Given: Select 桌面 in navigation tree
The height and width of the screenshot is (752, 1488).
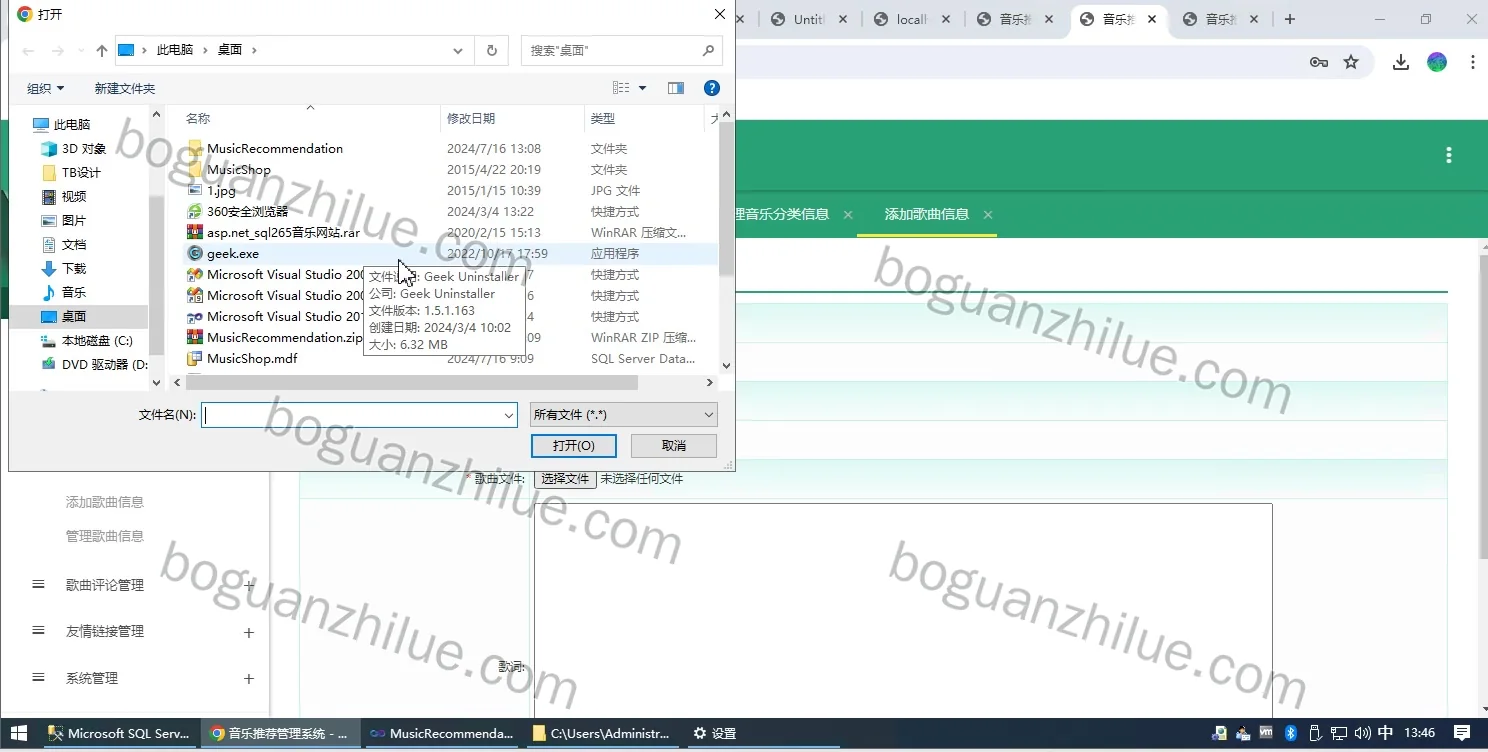Looking at the screenshot, I should click(x=74, y=317).
